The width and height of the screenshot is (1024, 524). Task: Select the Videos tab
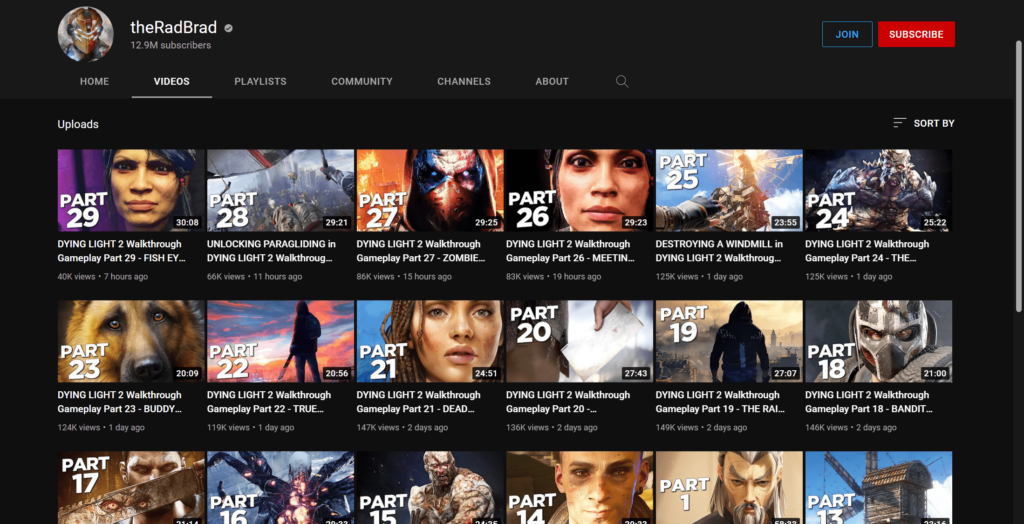pyautogui.click(x=172, y=82)
